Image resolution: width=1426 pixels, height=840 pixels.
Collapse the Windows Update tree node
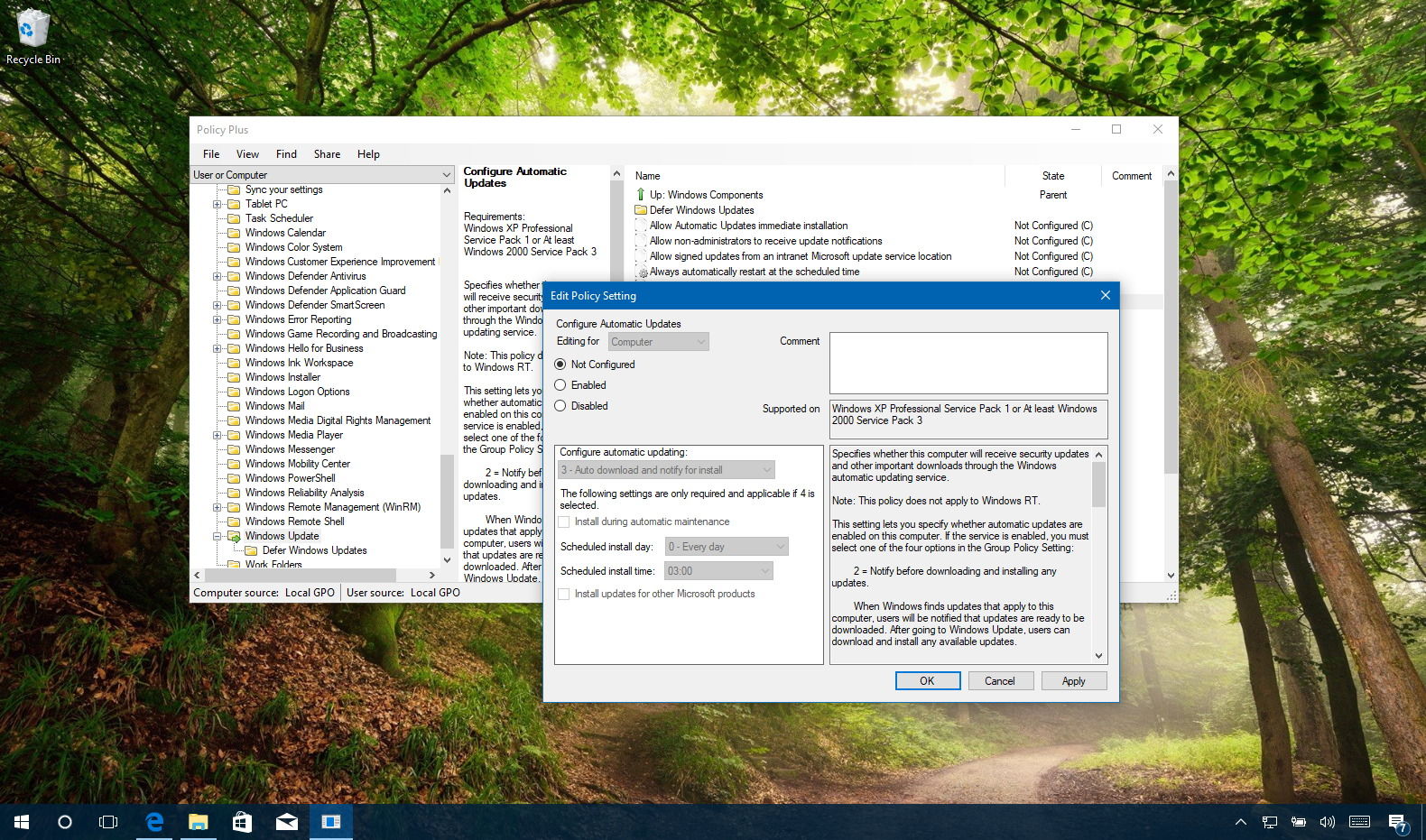click(x=217, y=536)
